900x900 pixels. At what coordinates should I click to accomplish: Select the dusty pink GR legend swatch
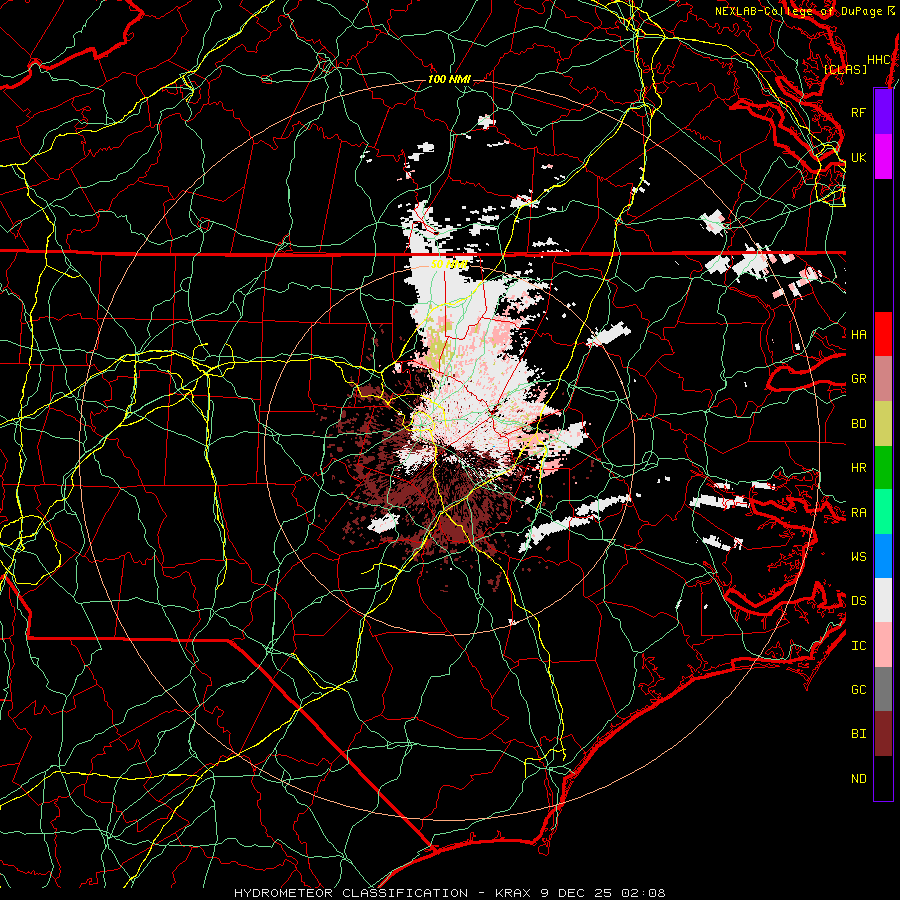click(x=883, y=379)
